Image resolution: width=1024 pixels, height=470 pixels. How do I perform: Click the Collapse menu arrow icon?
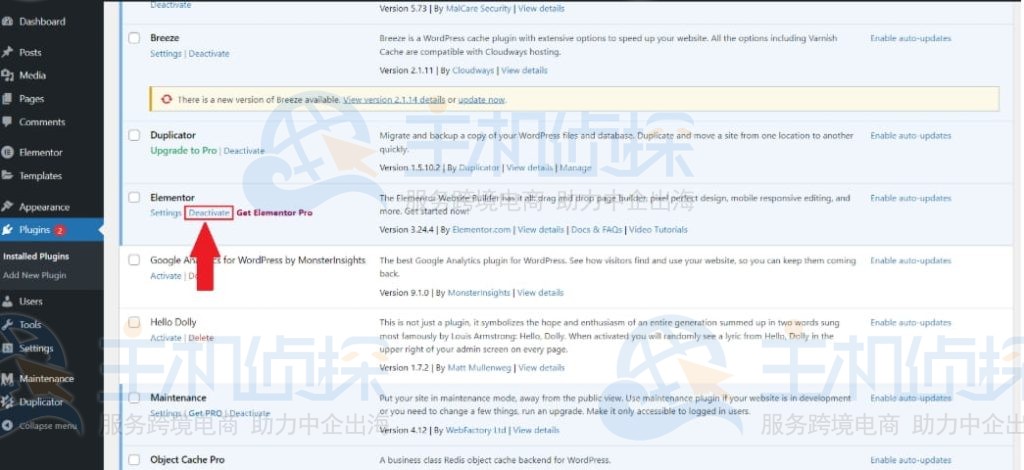click(7, 426)
